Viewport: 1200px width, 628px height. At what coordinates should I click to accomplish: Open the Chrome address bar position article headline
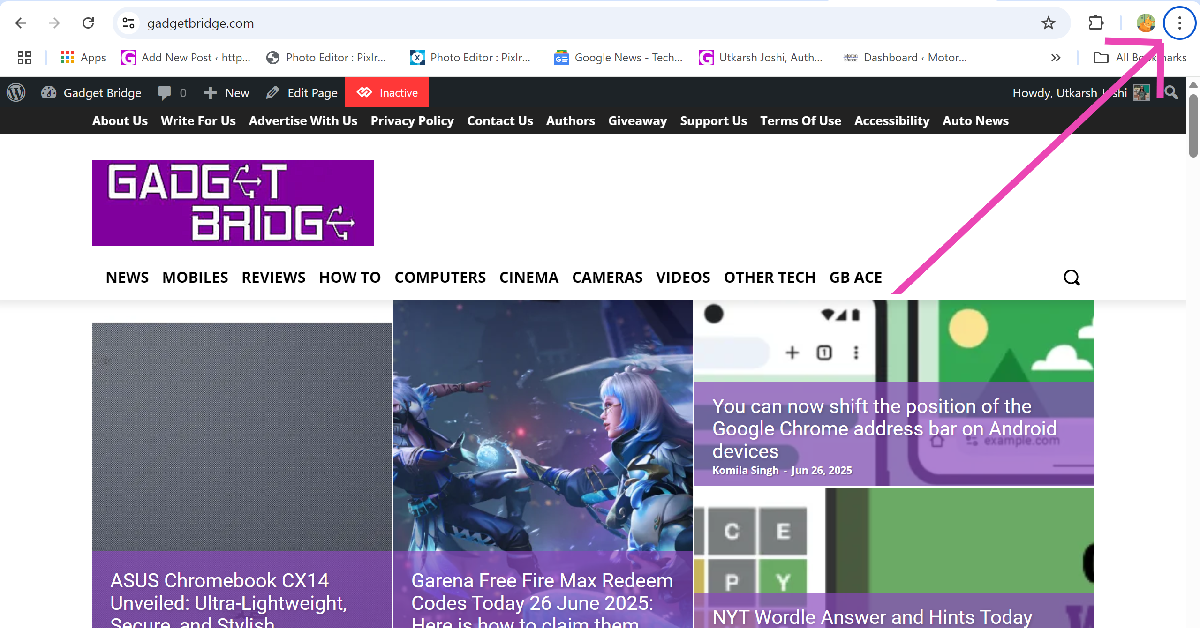(885, 428)
